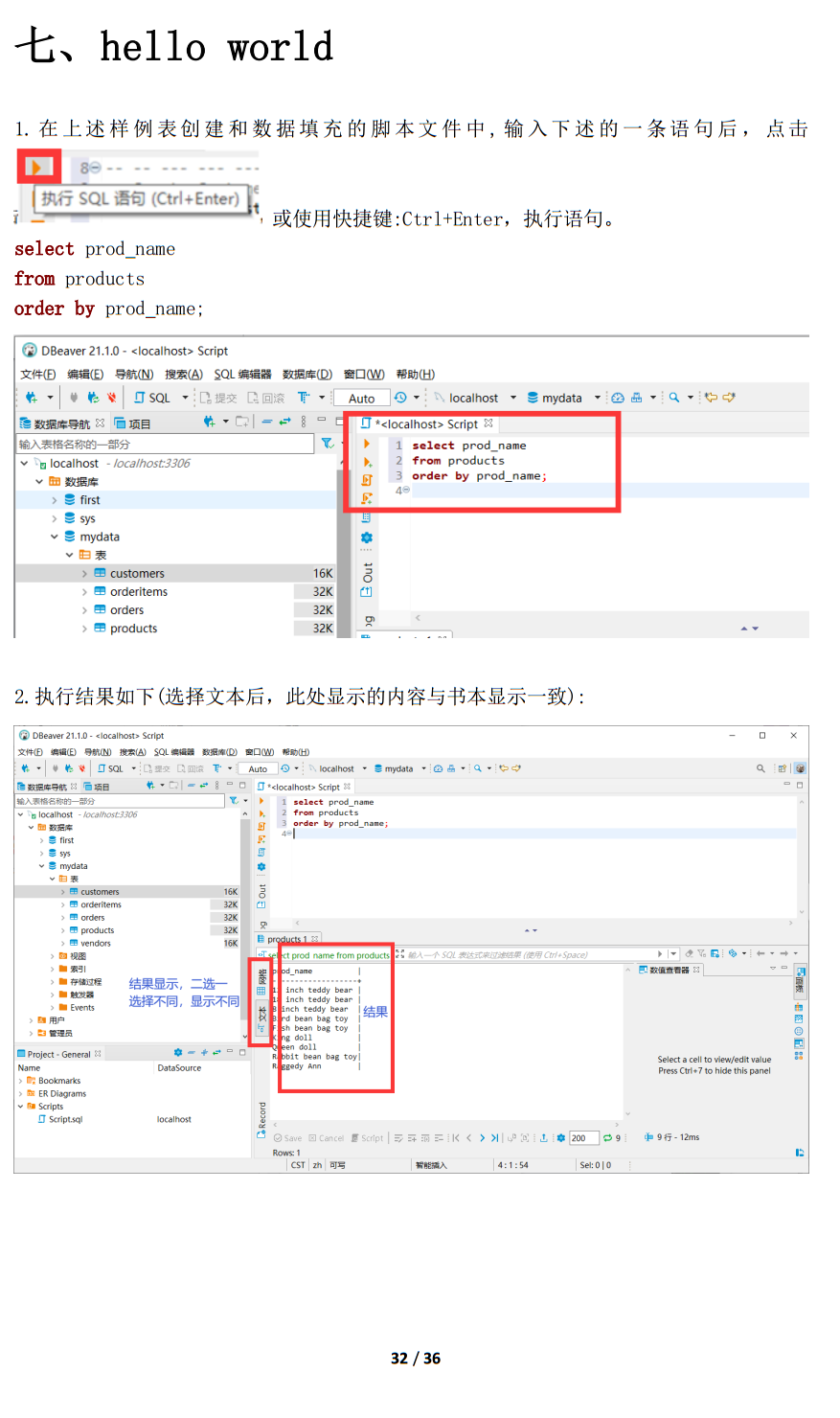Open localhost connection dropdown in upper window
Image resolution: width=840 pixels, height=1418 pixels.
click(x=513, y=398)
